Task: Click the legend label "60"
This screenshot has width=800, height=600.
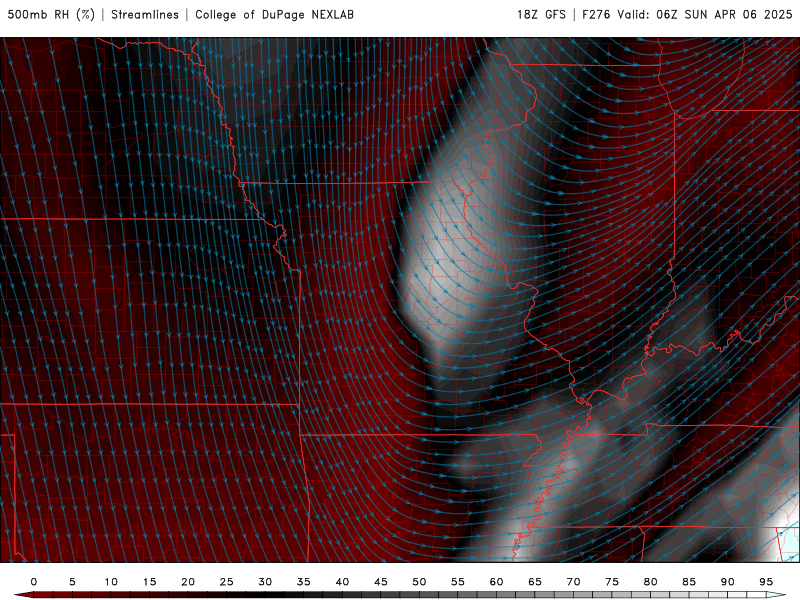Action: 496,582
